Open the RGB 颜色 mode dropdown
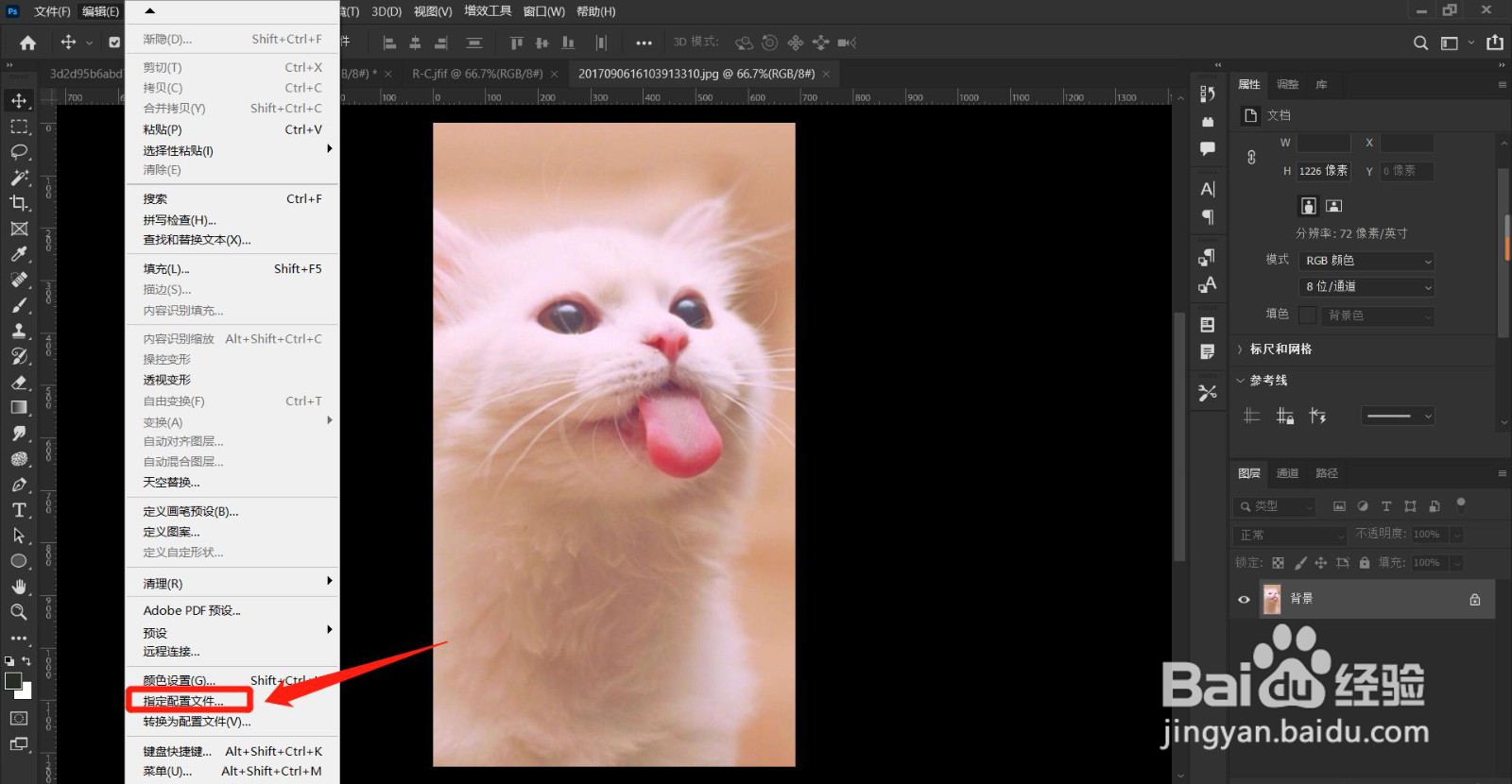 point(1367,261)
